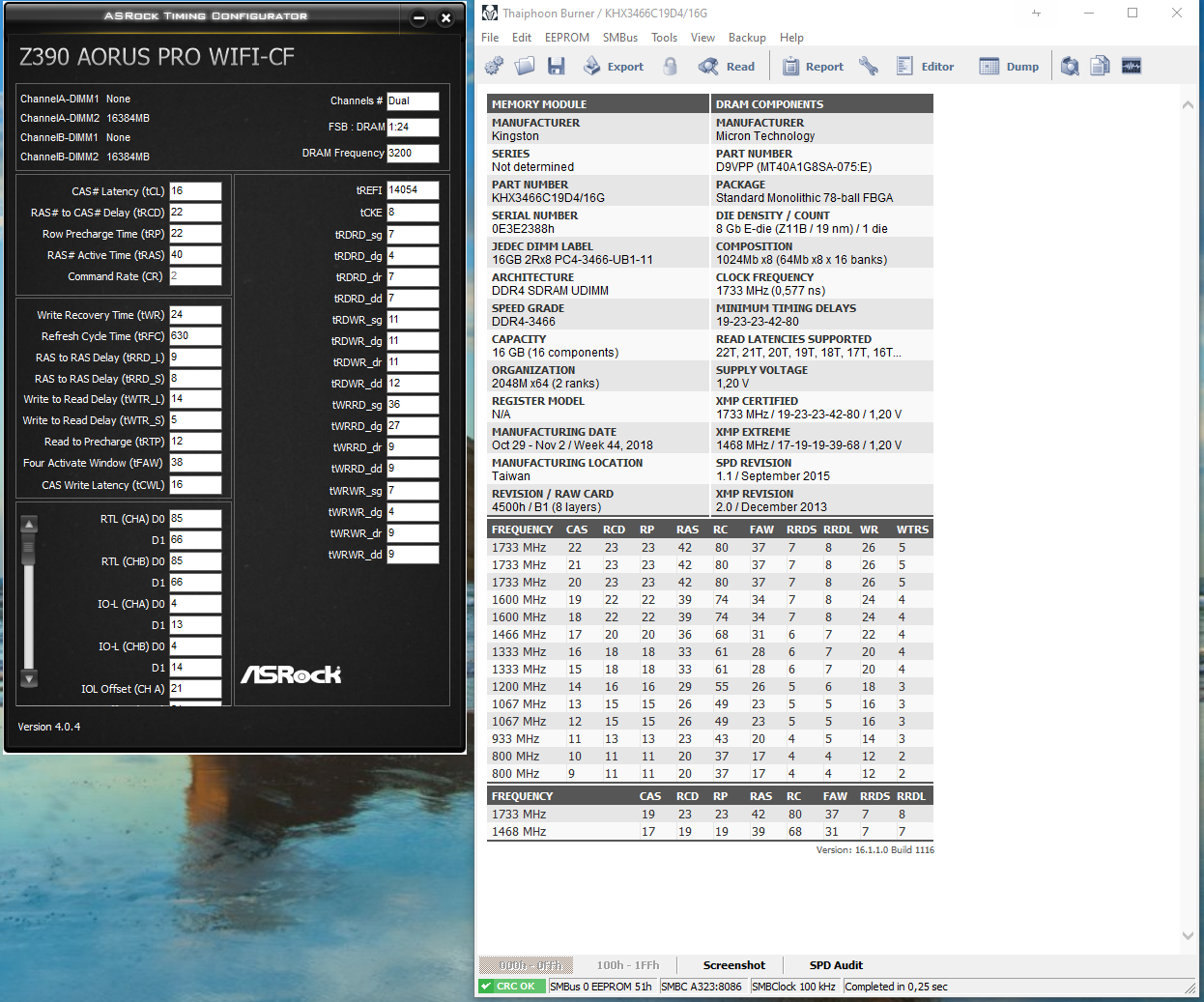Open the SMBus menu
The width and height of the screenshot is (1204, 1002).
point(620,38)
